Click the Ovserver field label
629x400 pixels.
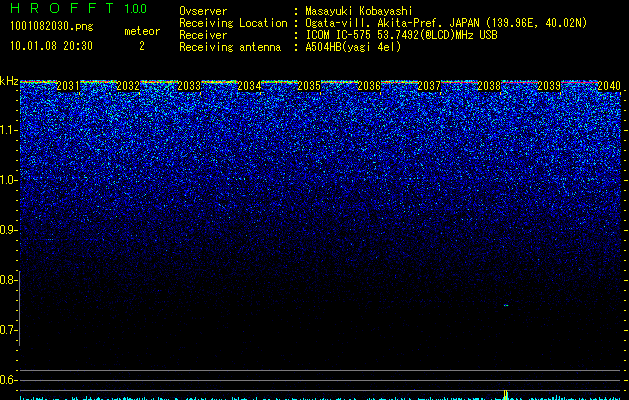[203, 11]
